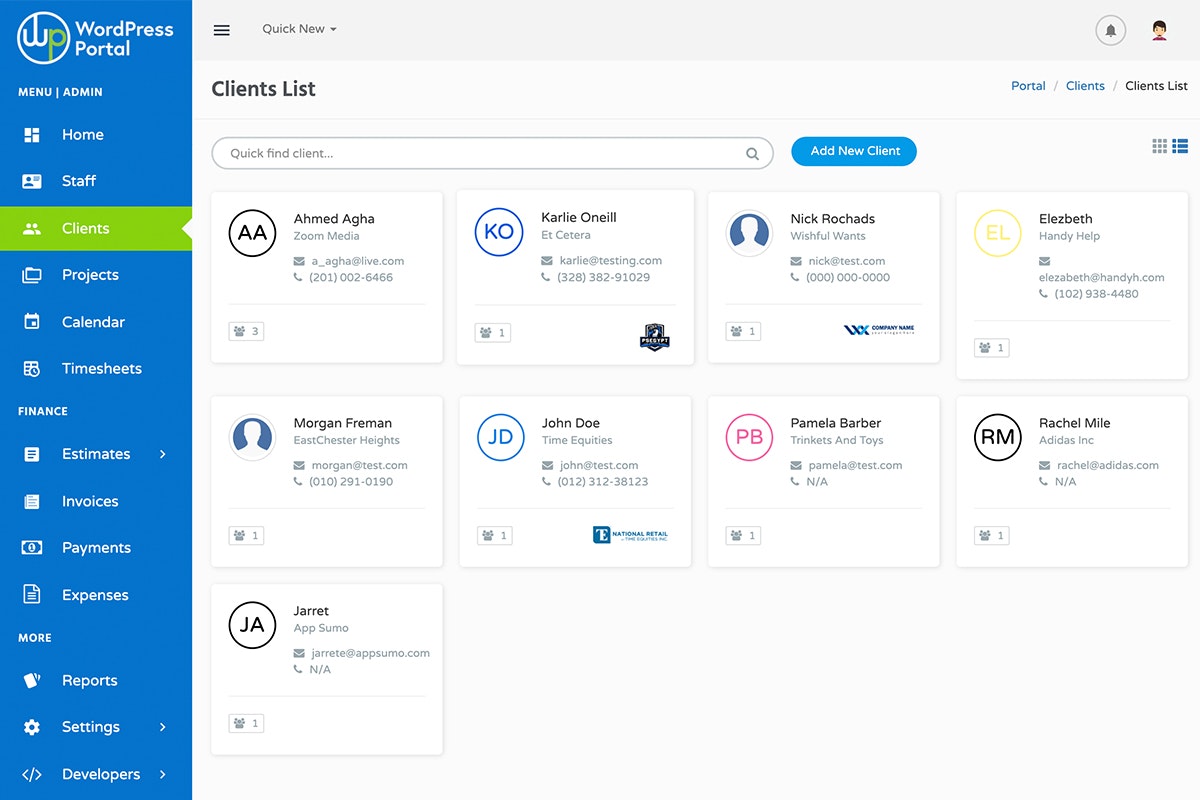Click Nick Rochads' contacts count badge
Viewport: 1200px width, 800px height.
pos(743,331)
